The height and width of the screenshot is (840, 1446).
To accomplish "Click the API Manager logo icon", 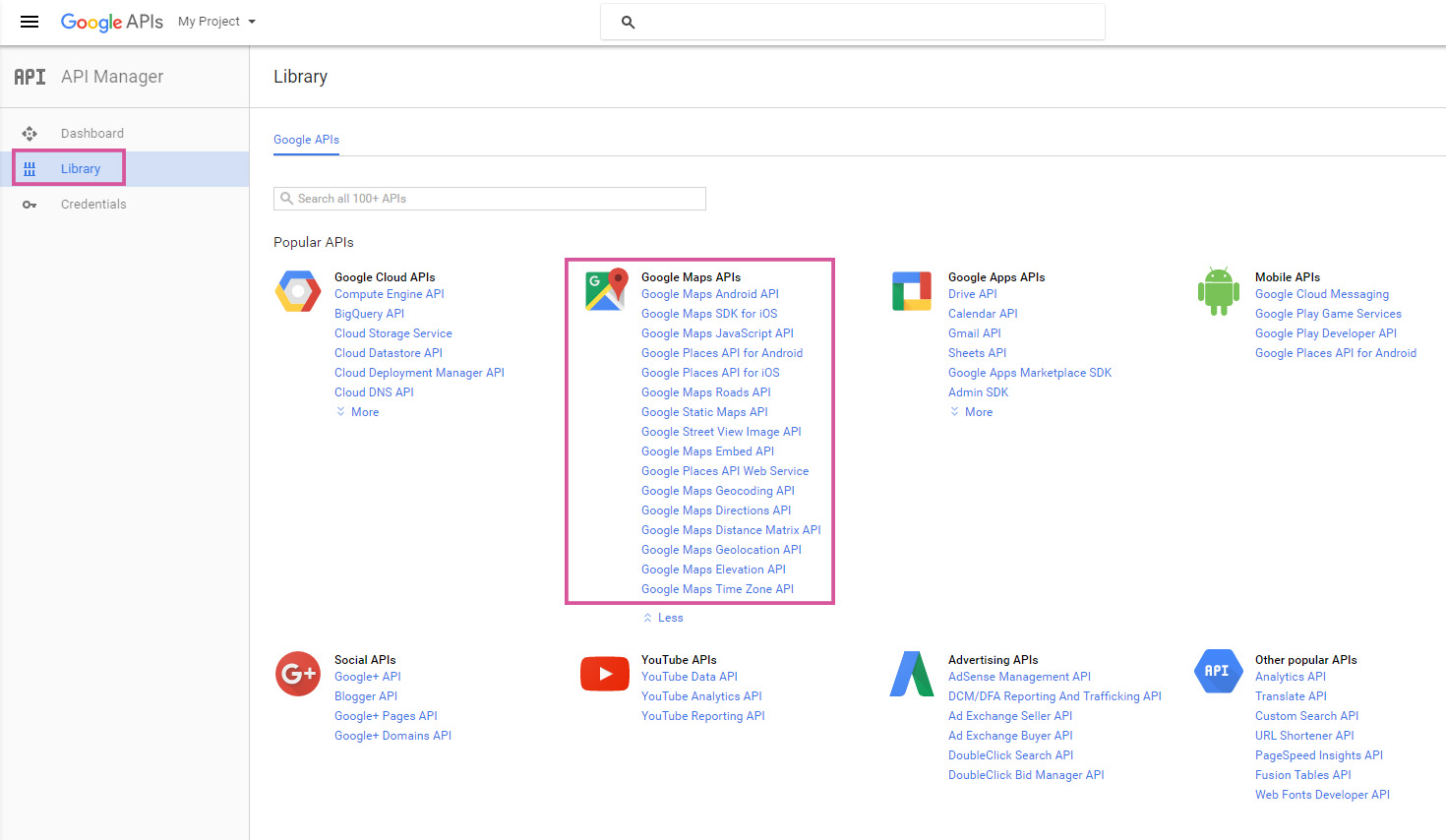I will point(30,77).
